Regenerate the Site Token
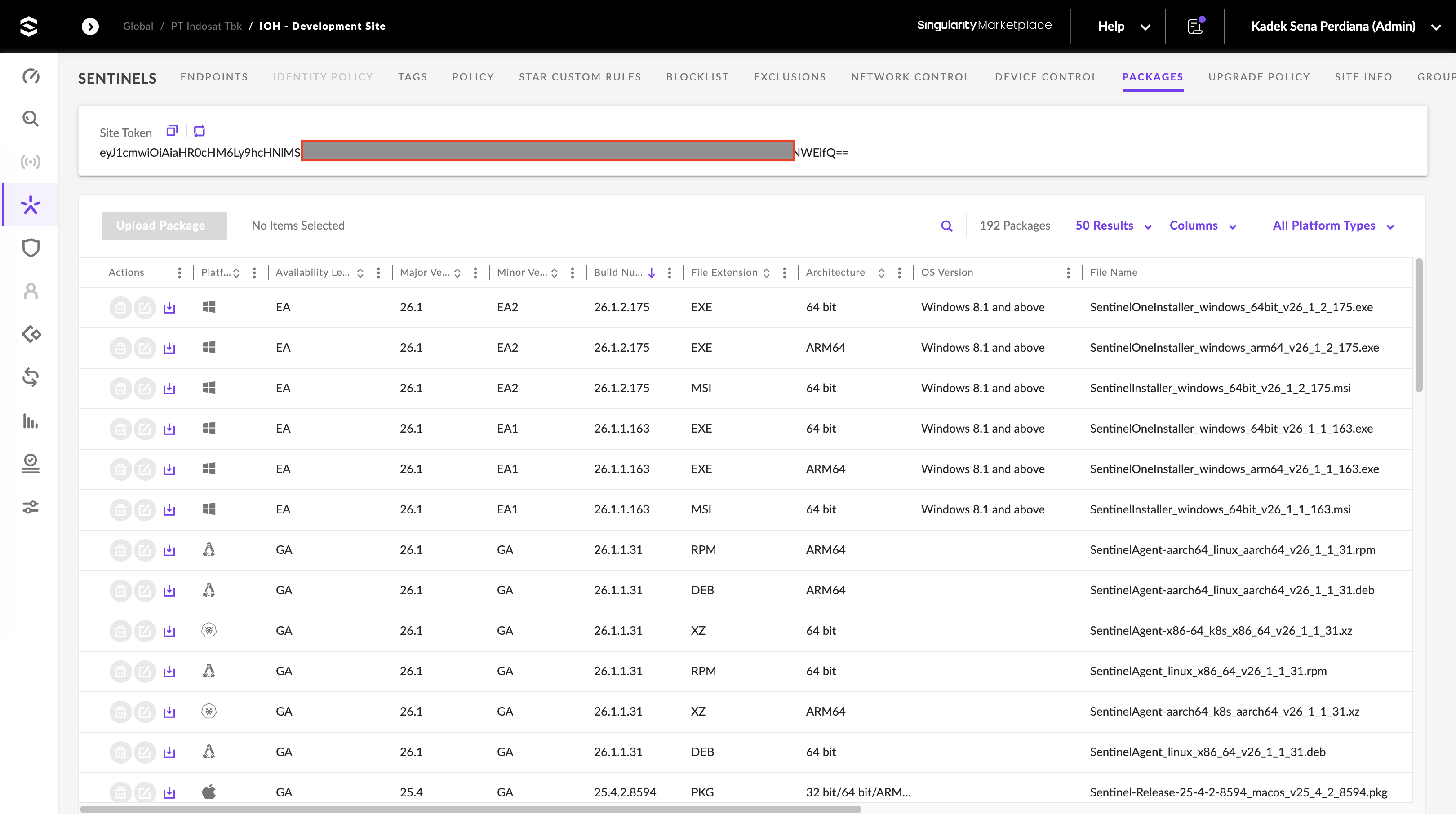 click(200, 131)
